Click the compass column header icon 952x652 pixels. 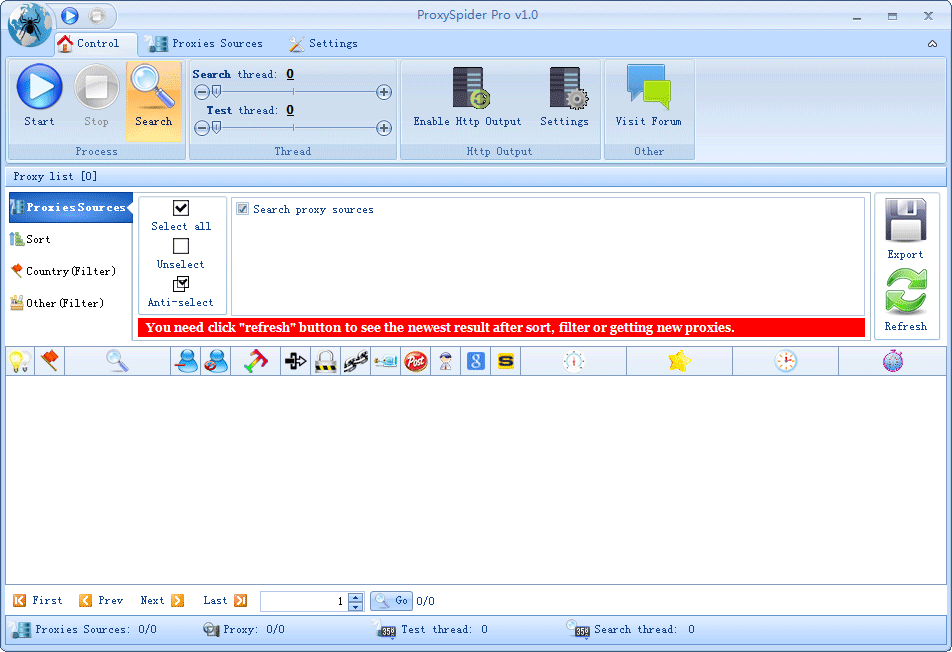pyautogui.click(x=574, y=361)
